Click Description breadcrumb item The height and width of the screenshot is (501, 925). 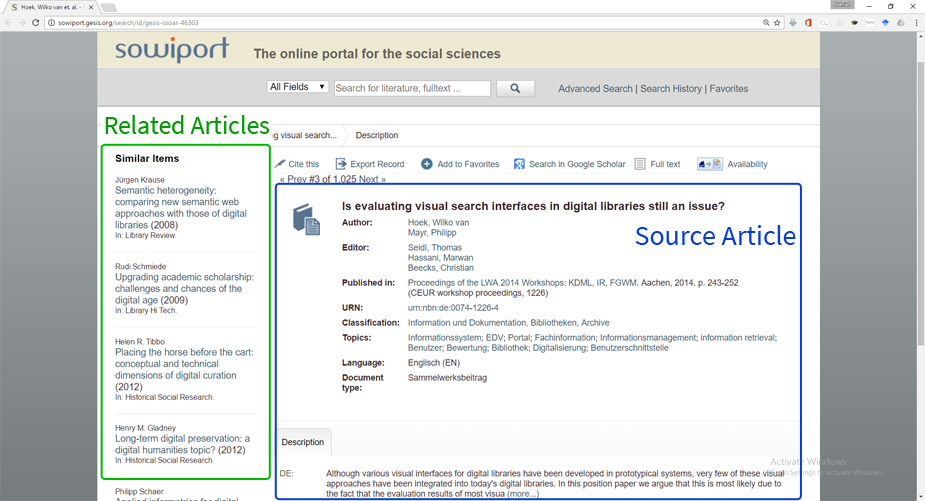tap(376, 135)
